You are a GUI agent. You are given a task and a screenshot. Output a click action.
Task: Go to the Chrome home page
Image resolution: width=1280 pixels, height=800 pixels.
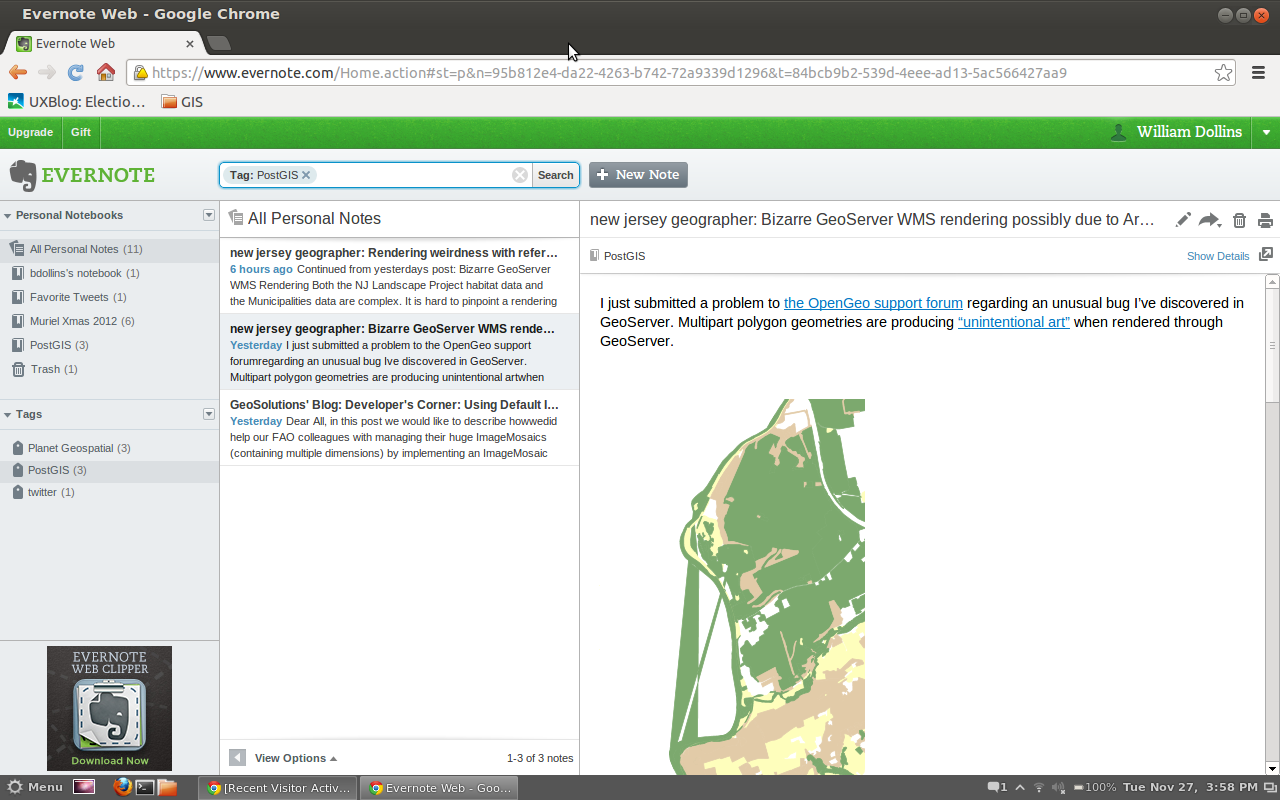coord(105,72)
